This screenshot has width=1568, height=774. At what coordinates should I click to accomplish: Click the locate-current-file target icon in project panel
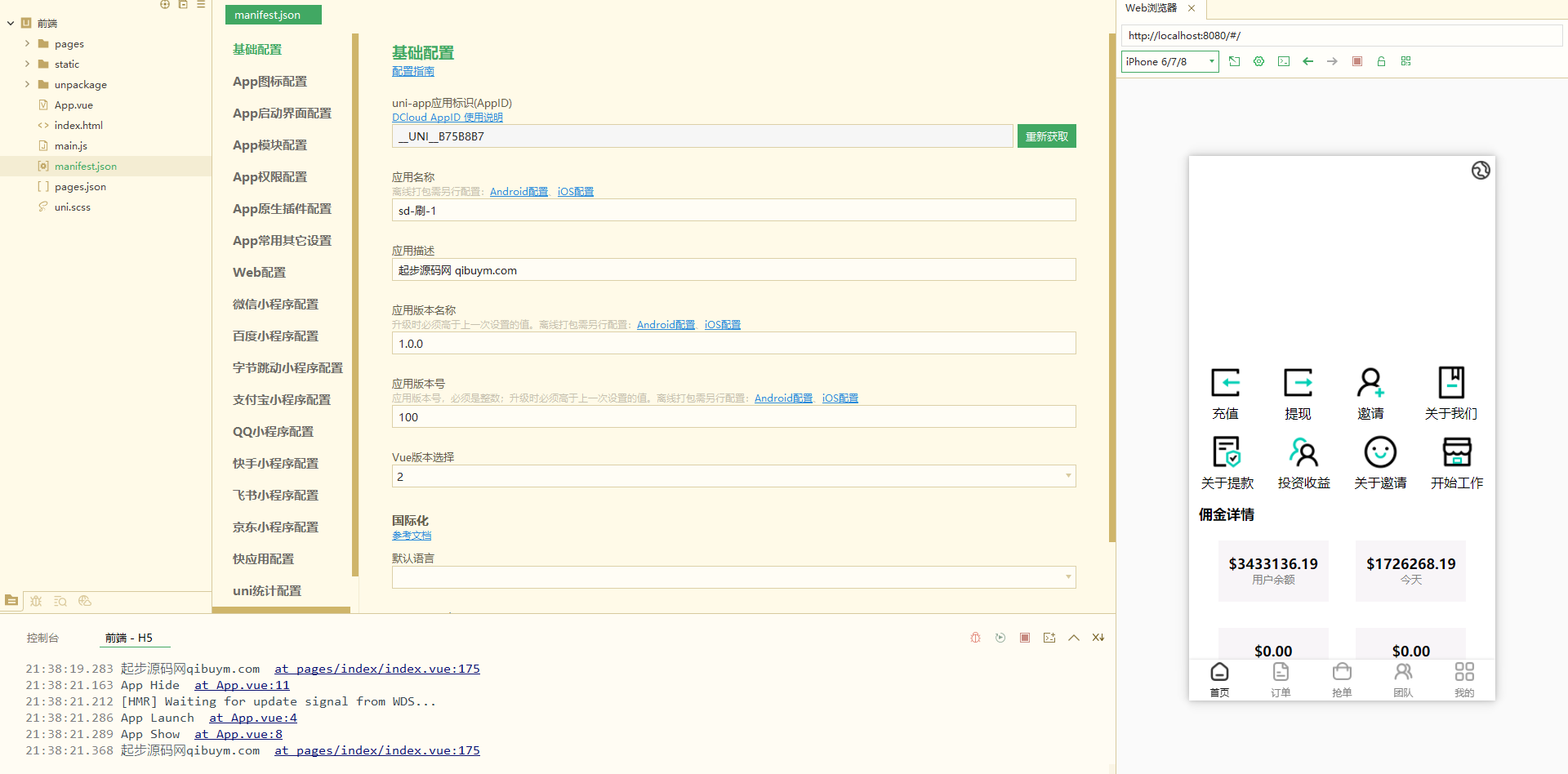tap(165, 5)
